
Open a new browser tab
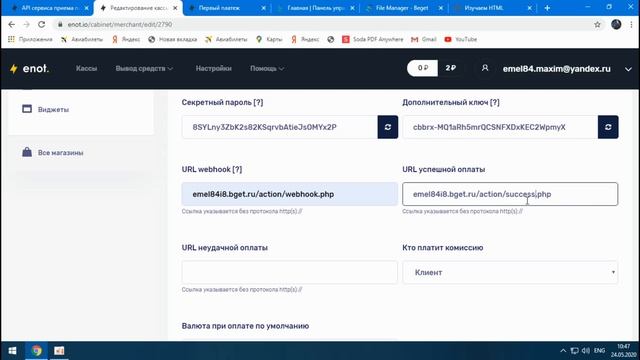tap(547, 8)
